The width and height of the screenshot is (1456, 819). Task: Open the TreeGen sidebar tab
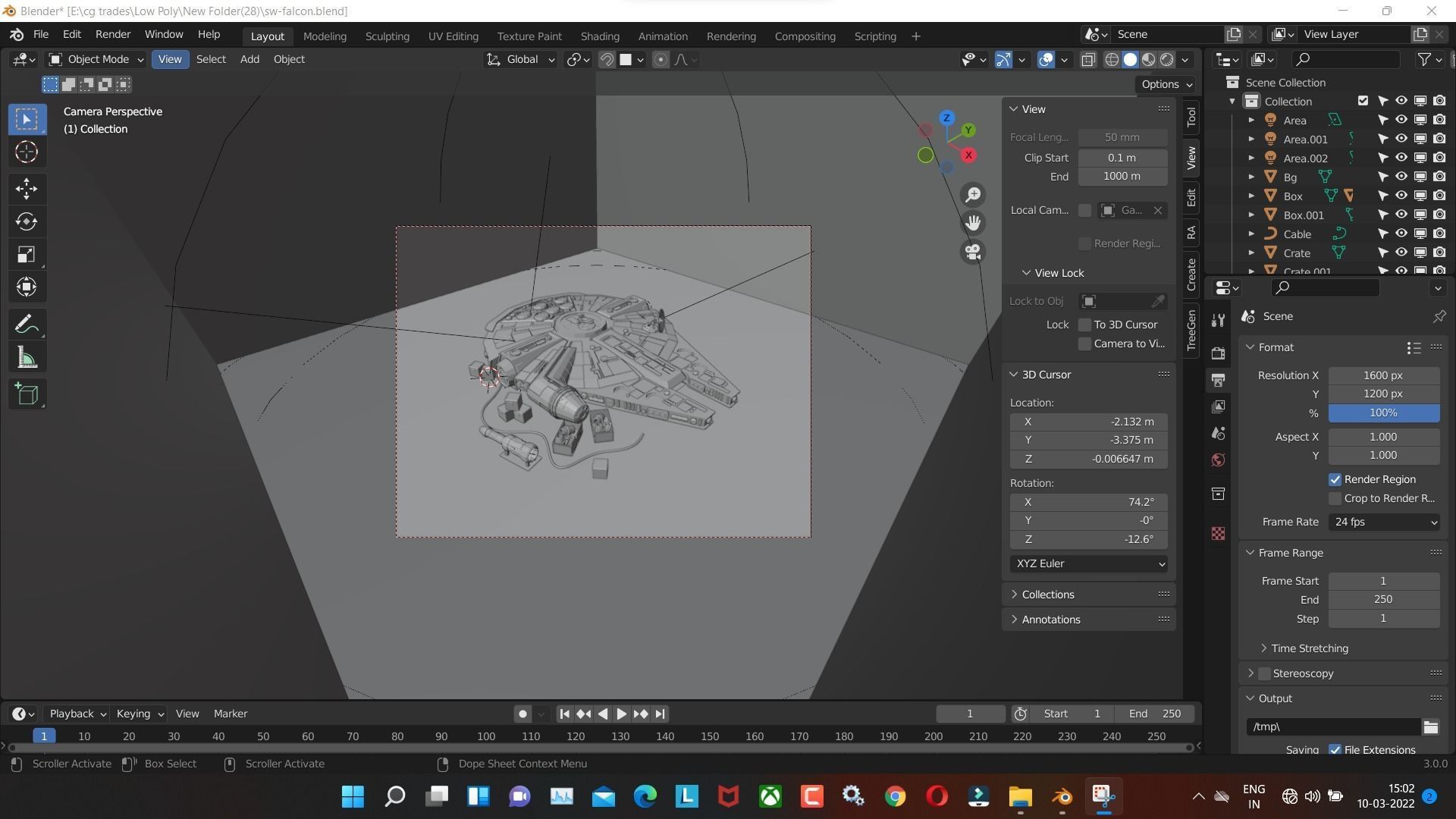[1191, 330]
